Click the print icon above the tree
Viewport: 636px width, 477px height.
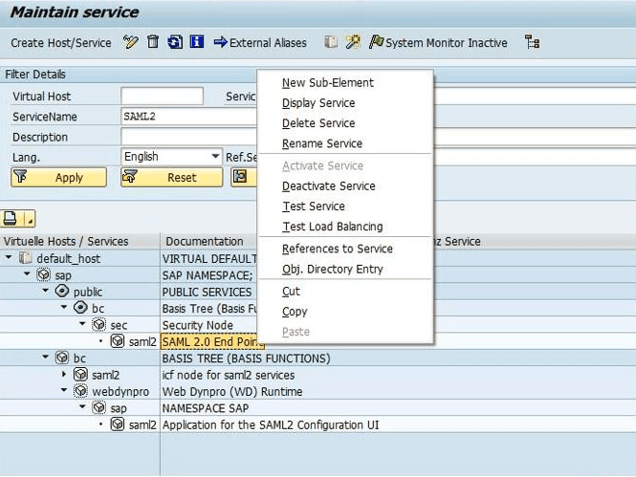(x=11, y=218)
